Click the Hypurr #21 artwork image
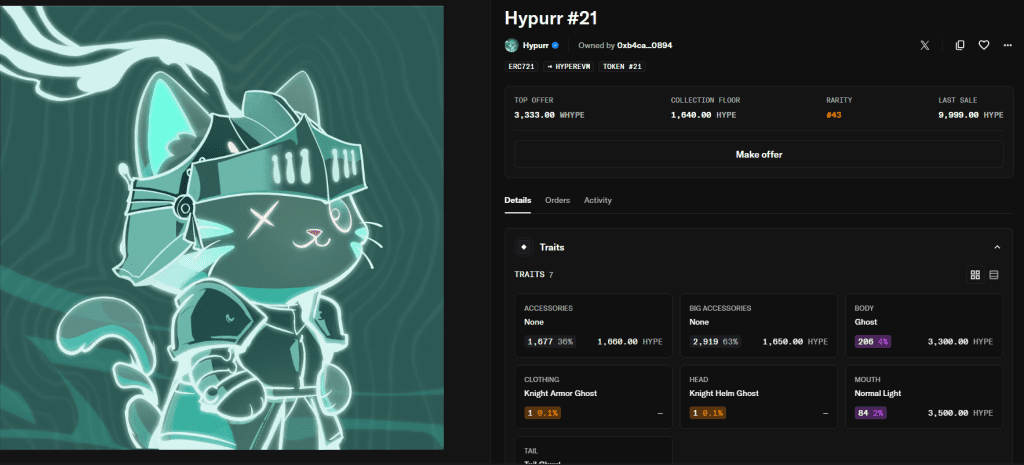Image resolution: width=1024 pixels, height=465 pixels. click(221, 227)
